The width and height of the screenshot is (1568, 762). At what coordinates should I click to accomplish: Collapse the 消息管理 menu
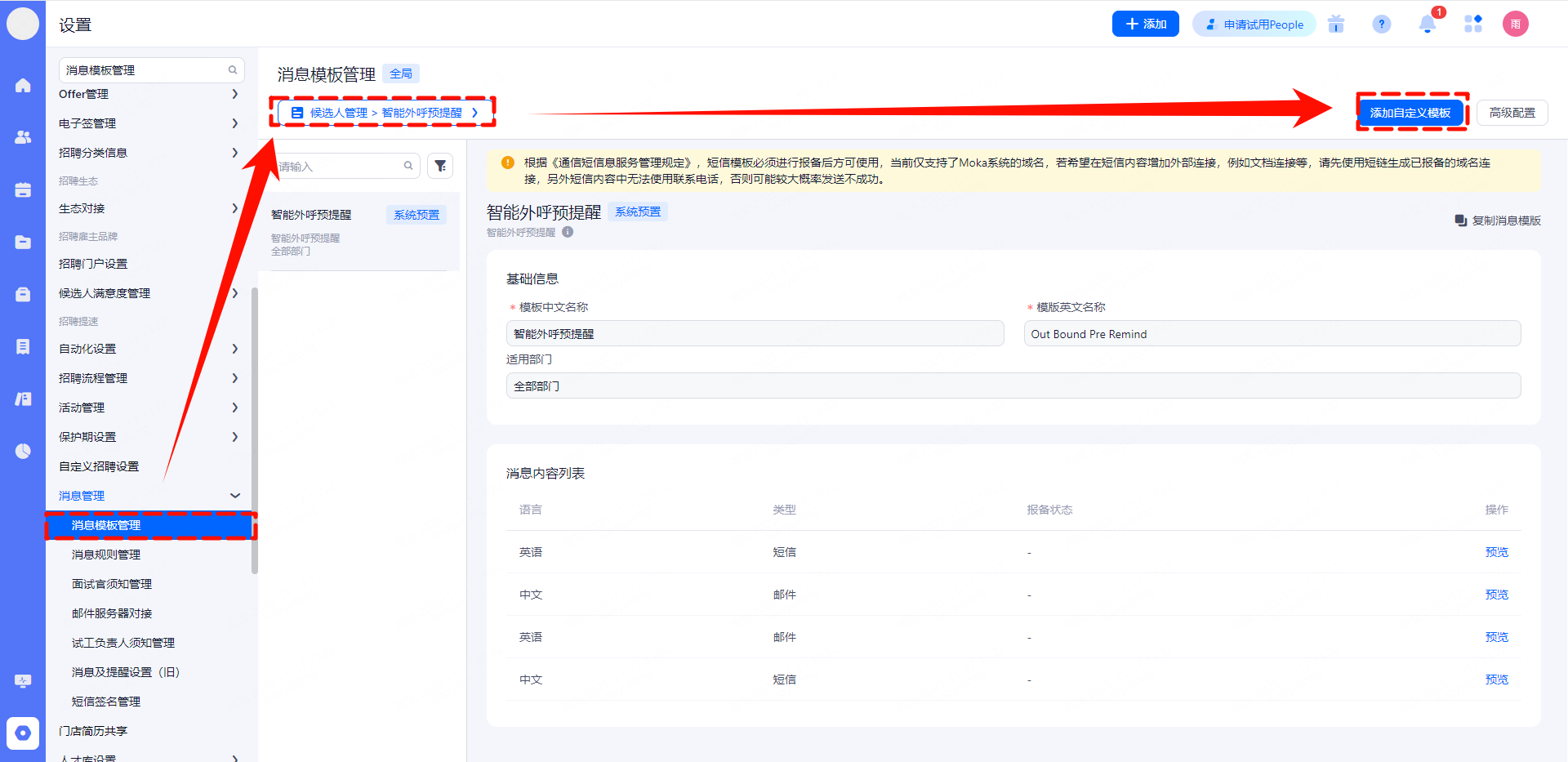click(x=235, y=496)
